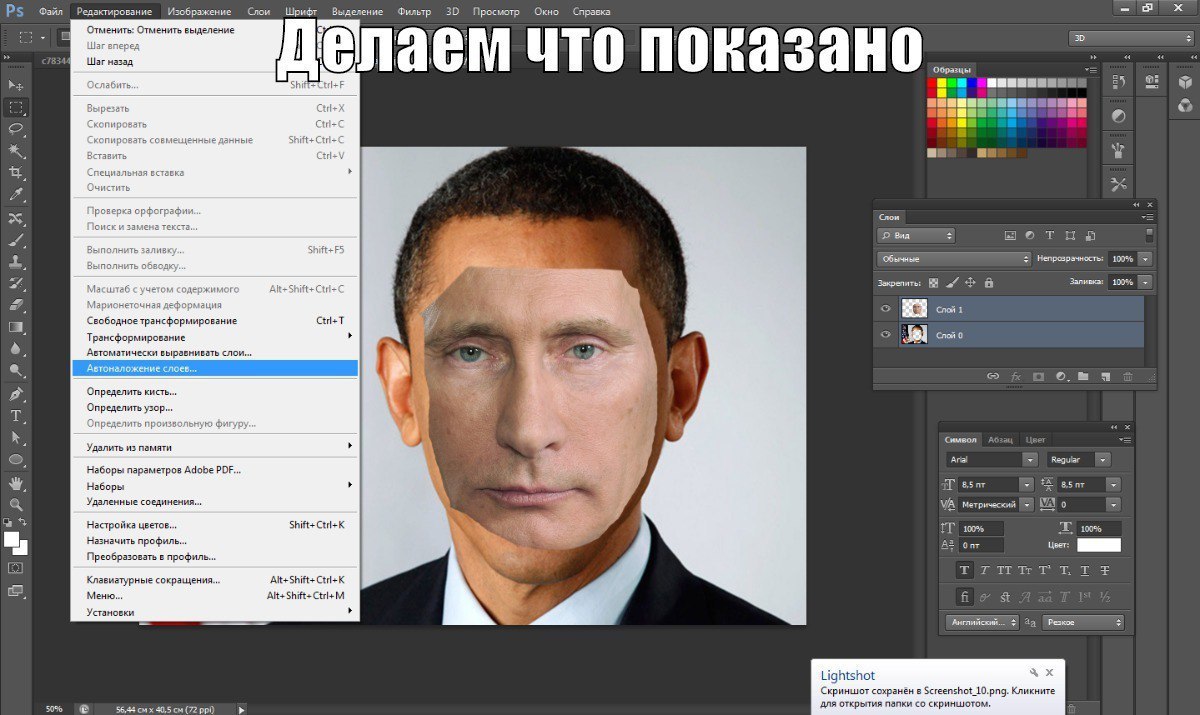Create new adjustment layer icon
The width and height of the screenshot is (1200, 715).
(x=1060, y=376)
